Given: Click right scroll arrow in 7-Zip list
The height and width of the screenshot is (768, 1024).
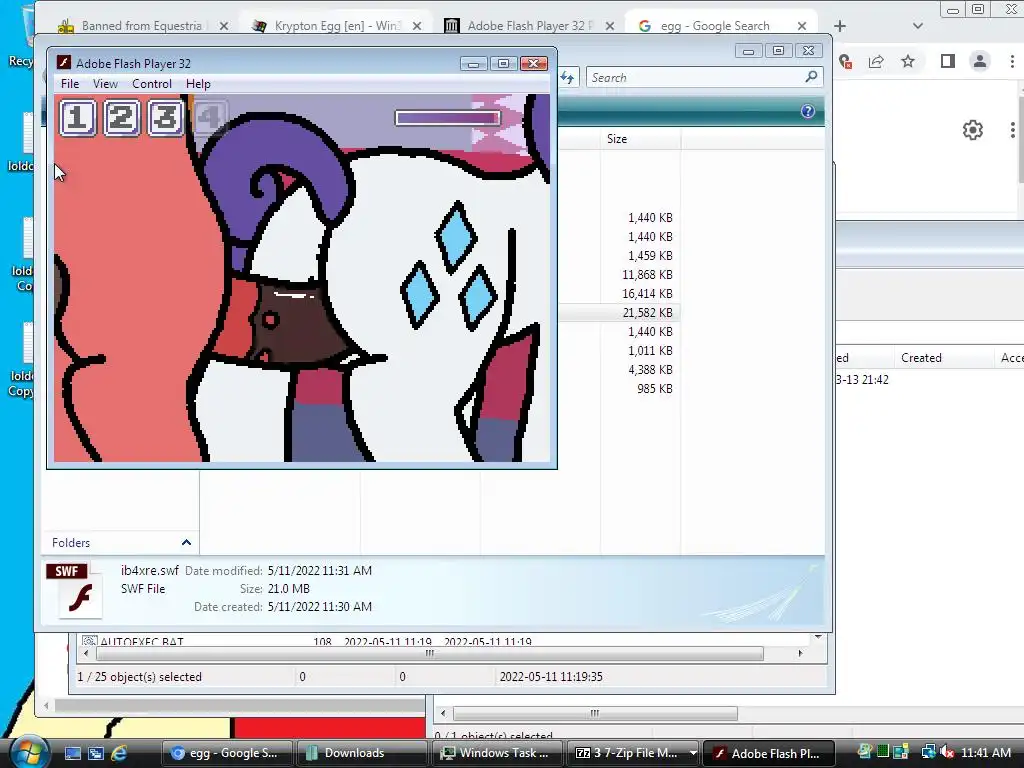Looking at the screenshot, I should pos(801,653).
